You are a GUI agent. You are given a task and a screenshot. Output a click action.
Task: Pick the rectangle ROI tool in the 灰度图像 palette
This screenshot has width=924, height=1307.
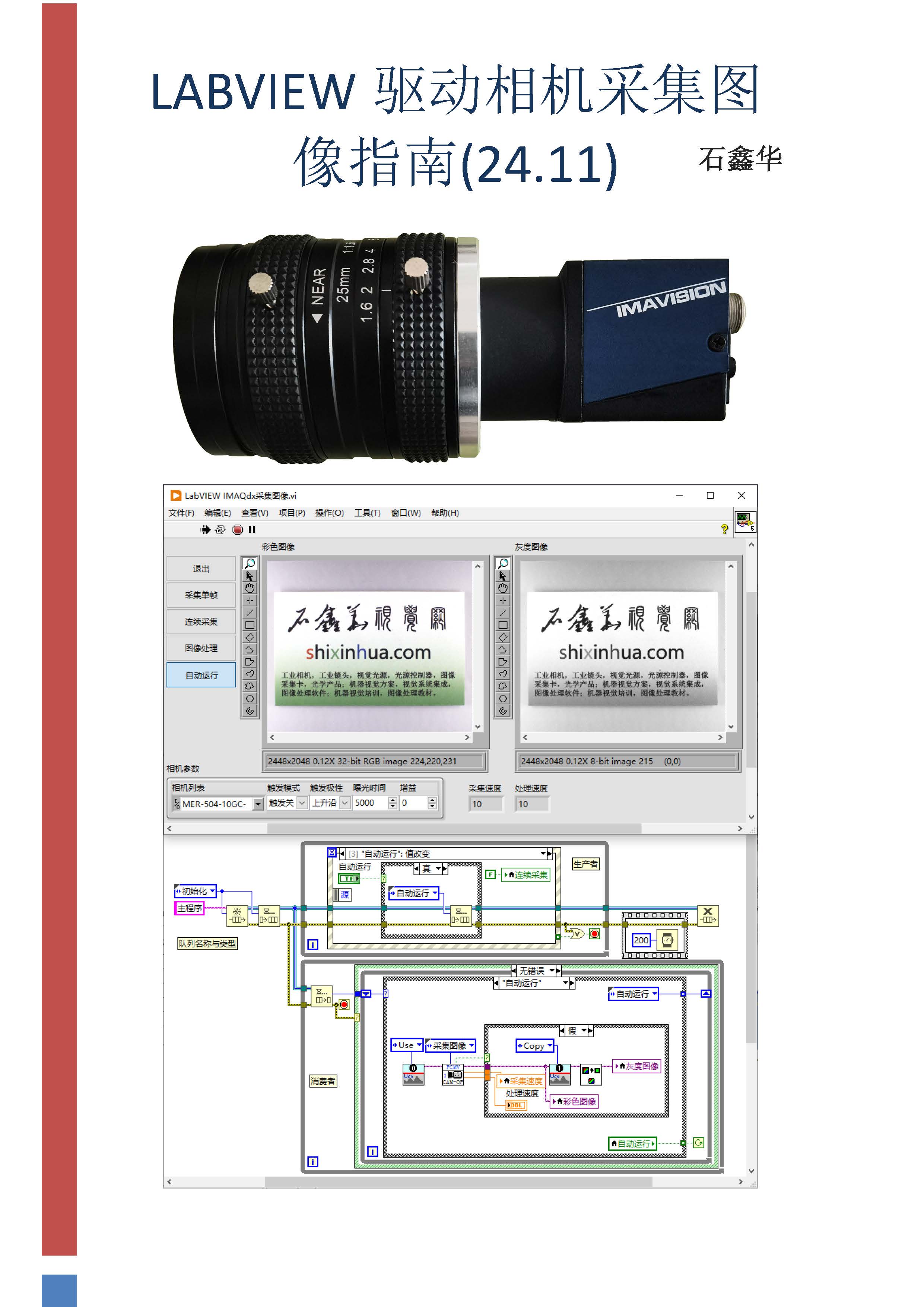click(502, 625)
